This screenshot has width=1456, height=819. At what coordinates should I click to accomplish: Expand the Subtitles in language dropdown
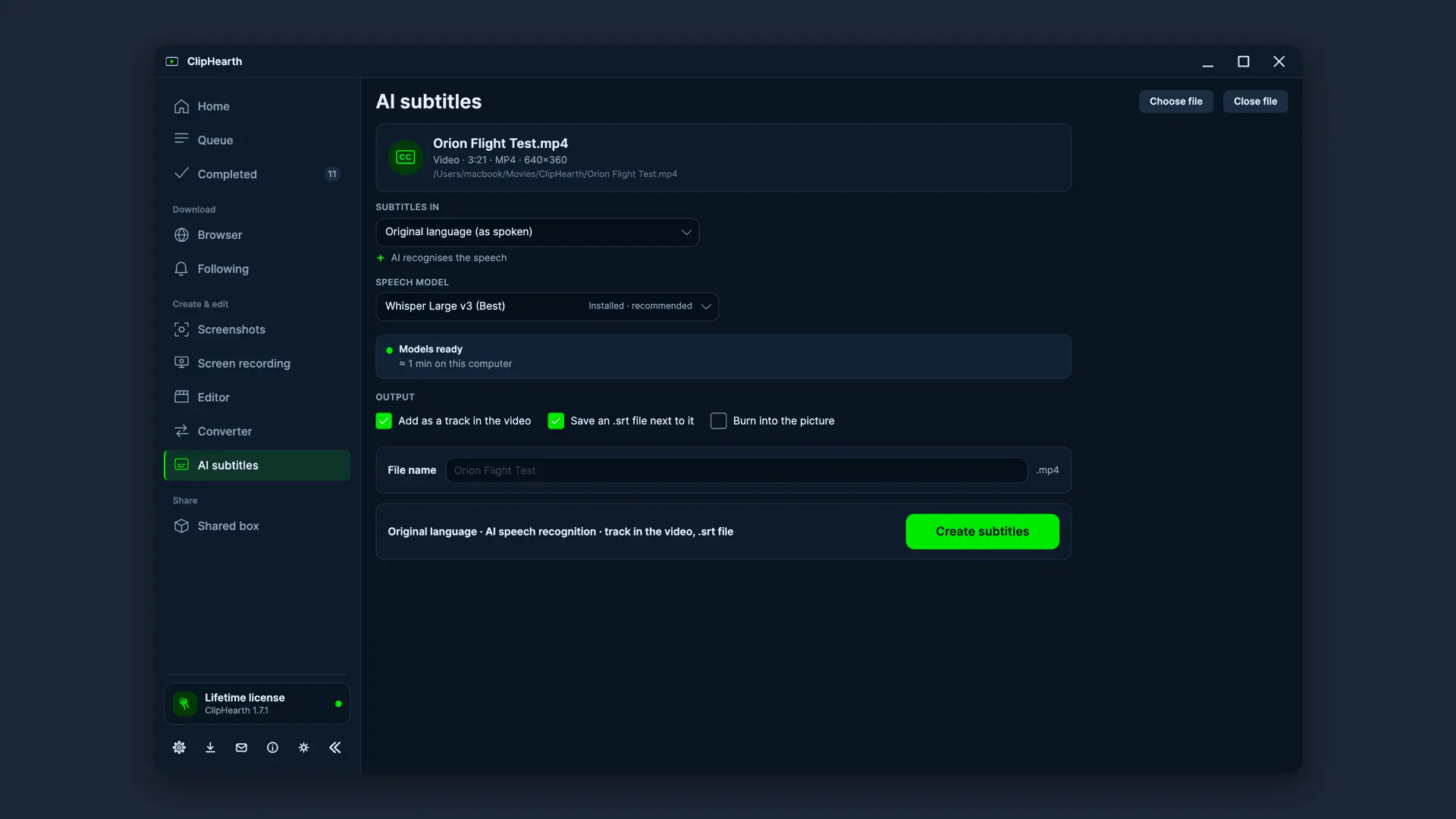coord(537,232)
